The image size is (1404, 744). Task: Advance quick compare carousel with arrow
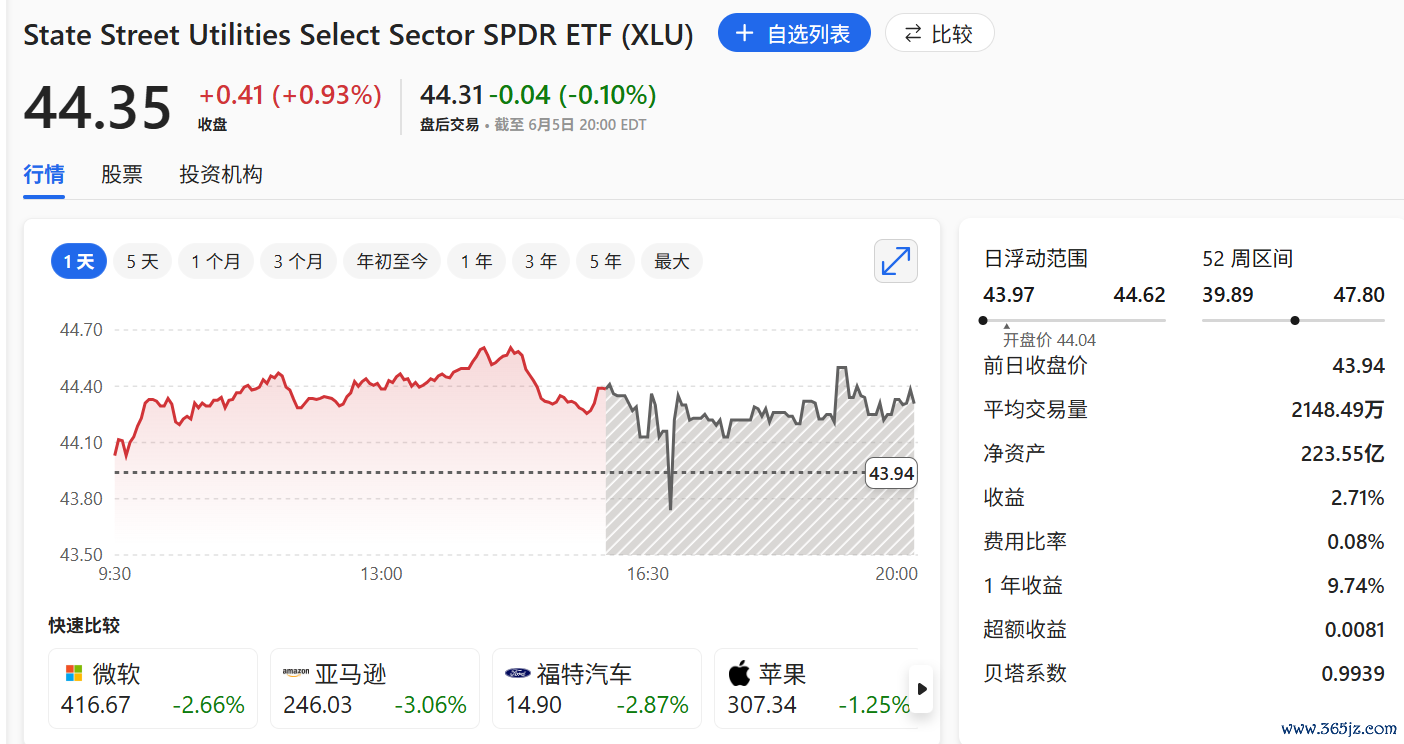click(x=921, y=689)
